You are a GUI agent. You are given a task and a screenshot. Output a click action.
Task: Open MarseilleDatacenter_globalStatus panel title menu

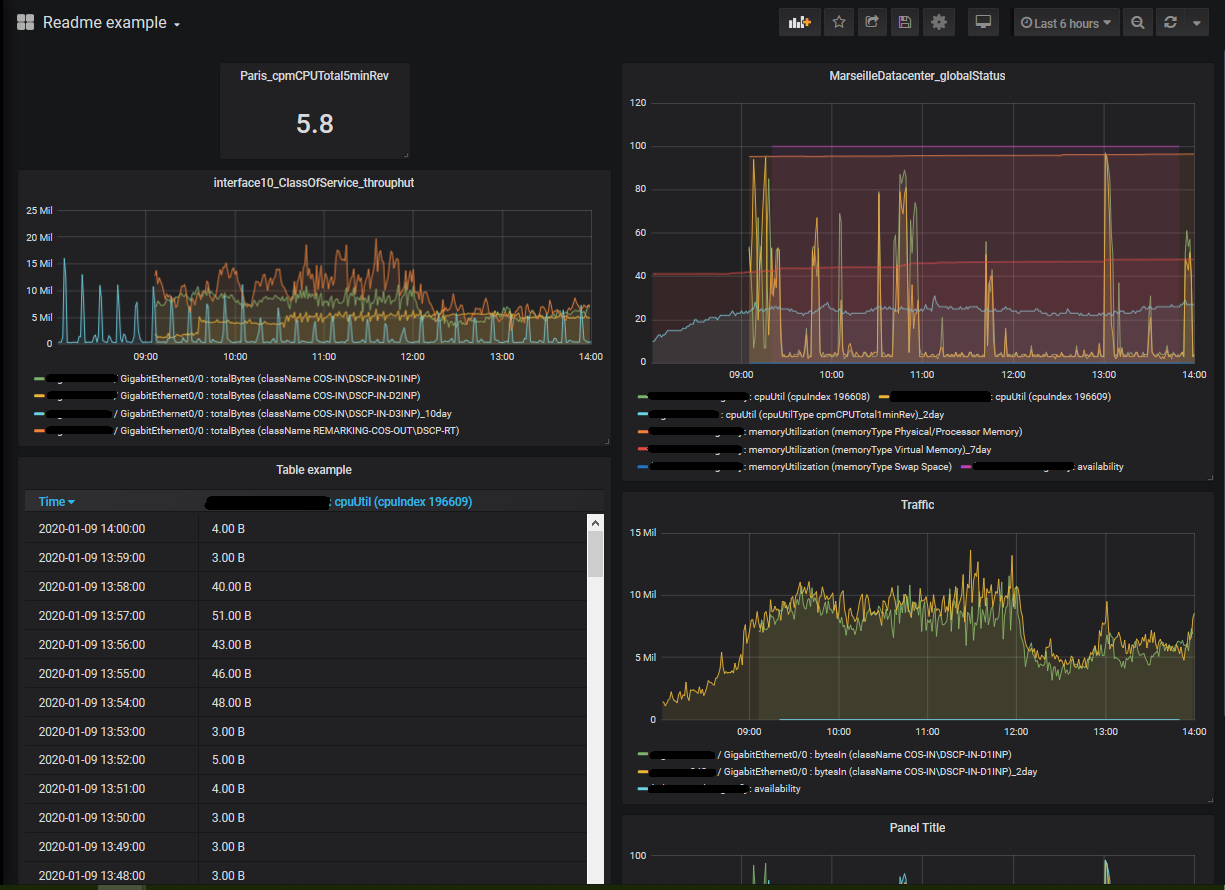tap(917, 76)
